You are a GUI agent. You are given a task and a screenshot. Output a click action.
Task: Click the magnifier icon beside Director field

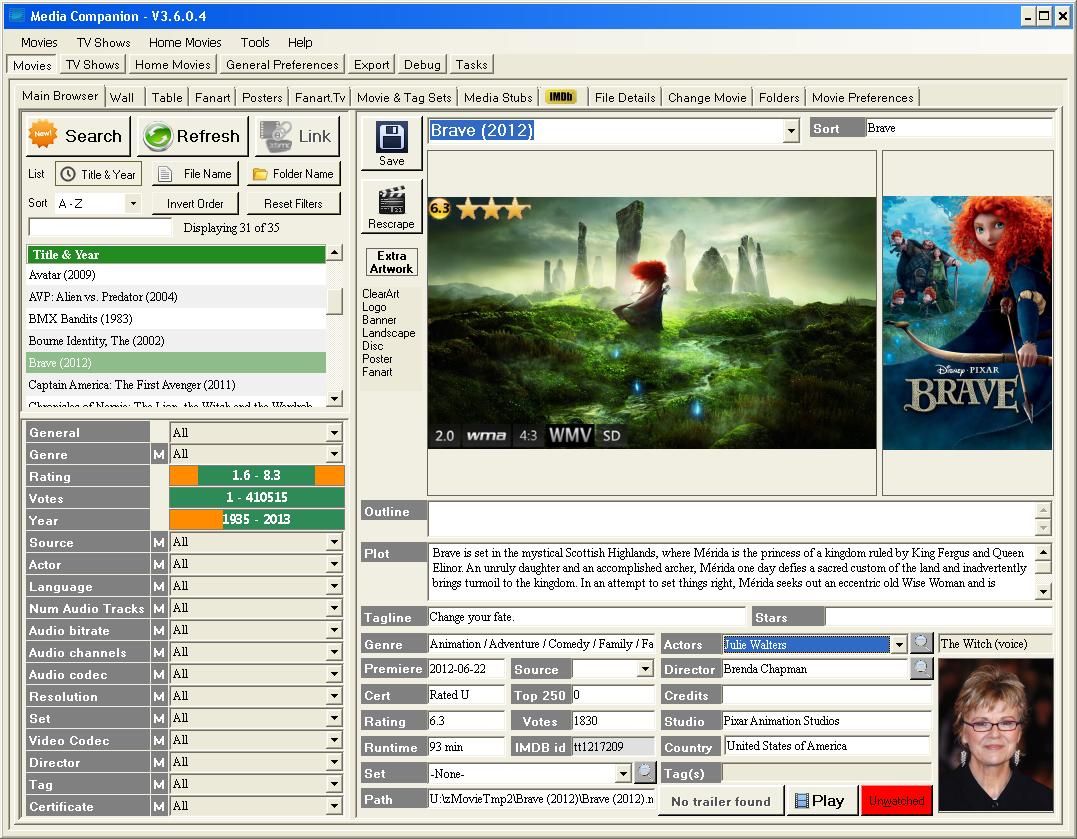click(920, 668)
